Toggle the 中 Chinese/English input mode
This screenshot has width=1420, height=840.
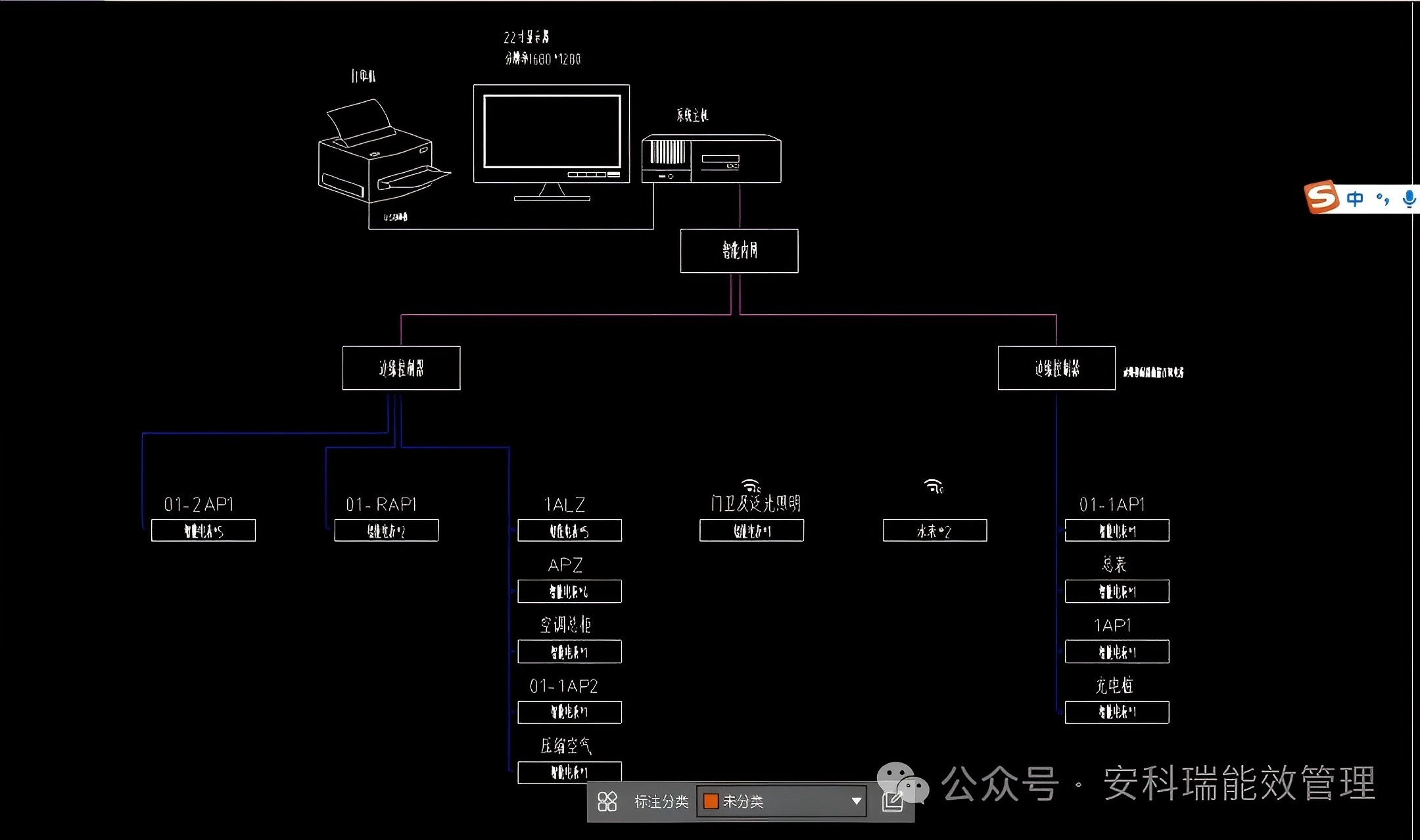click(x=1354, y=198)
